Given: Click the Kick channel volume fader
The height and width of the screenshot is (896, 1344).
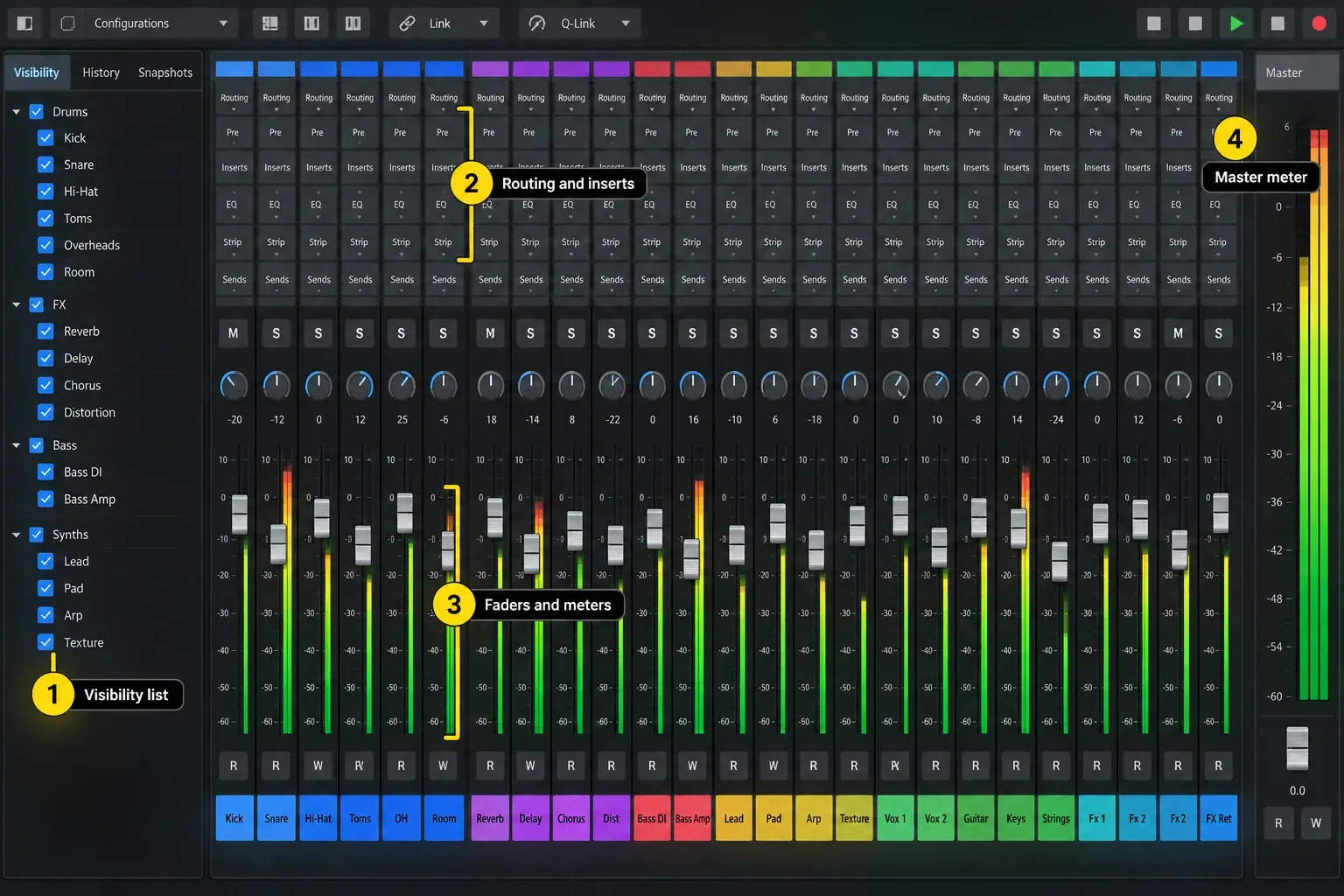Looking at the screenshot, I should [x=239, y=514].
